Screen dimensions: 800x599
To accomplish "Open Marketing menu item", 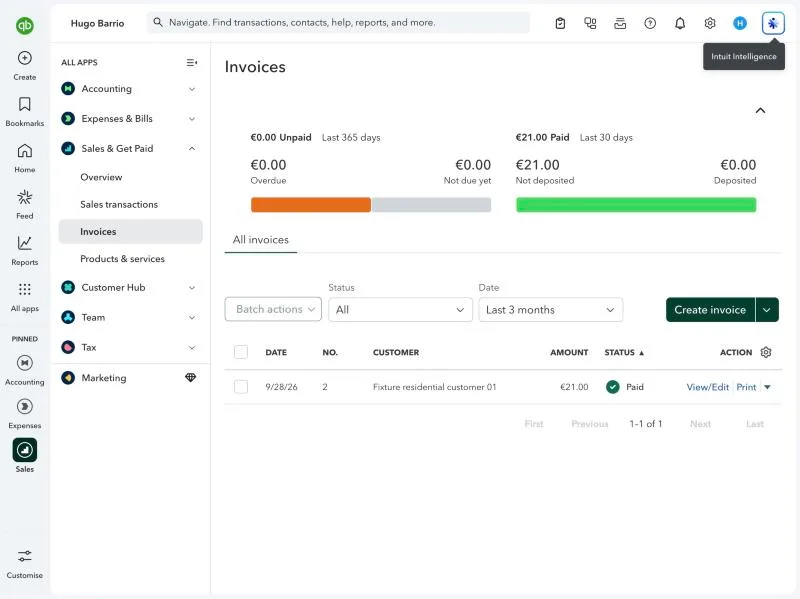I will coord(104,378).
